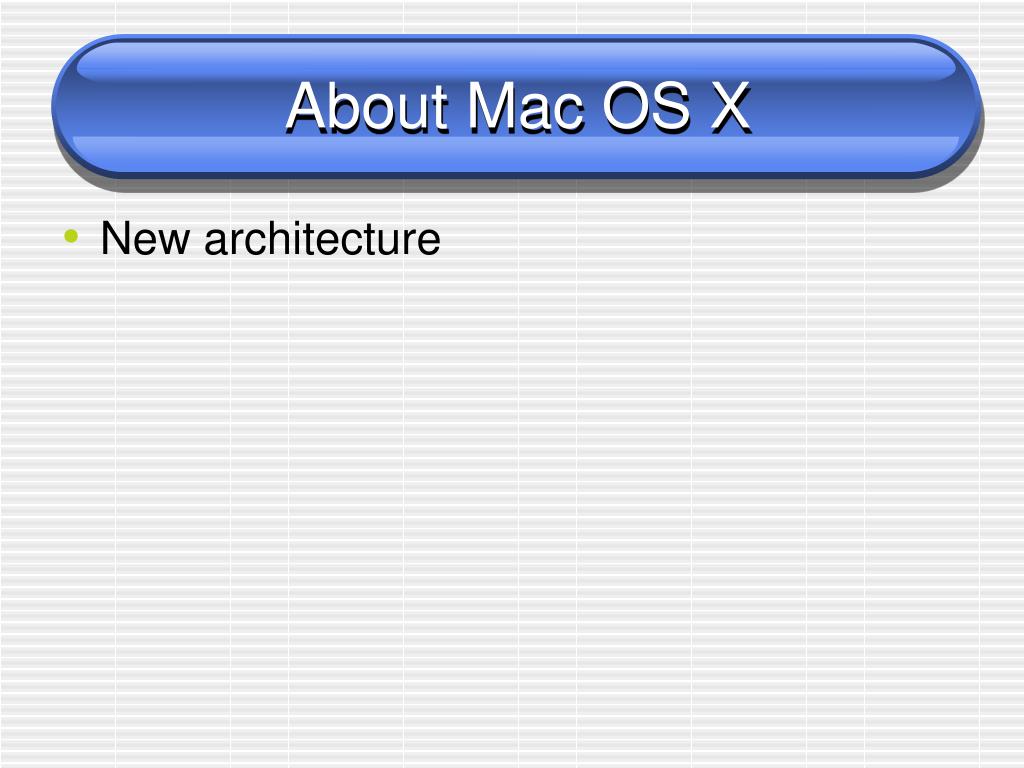Click the blank area right of "architecture"
The height and width of the screenshot is (768, 1024).
(718, 238)
